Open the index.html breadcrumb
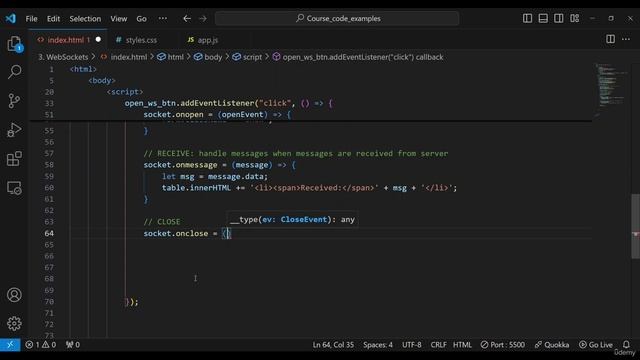The width and height of the screenshot is (640, 360). [x=124, y=57]
